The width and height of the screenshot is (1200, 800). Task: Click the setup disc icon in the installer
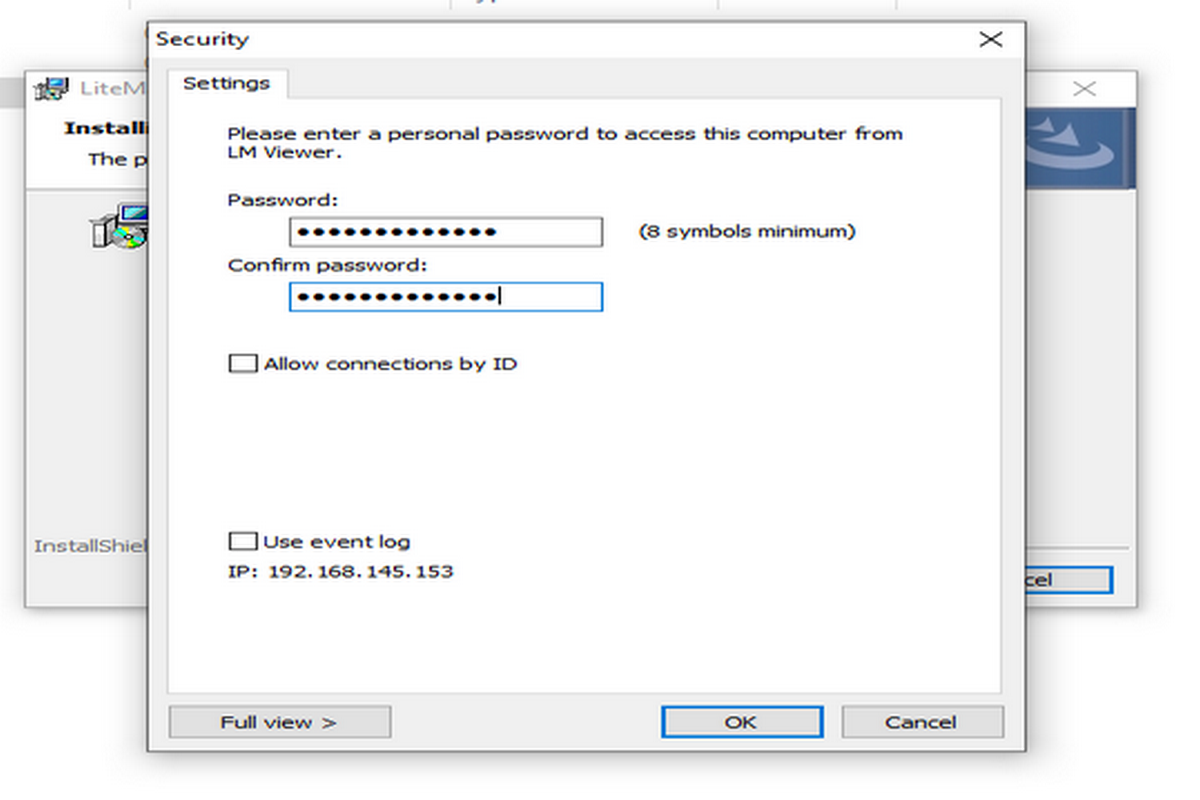click(120, 226)
